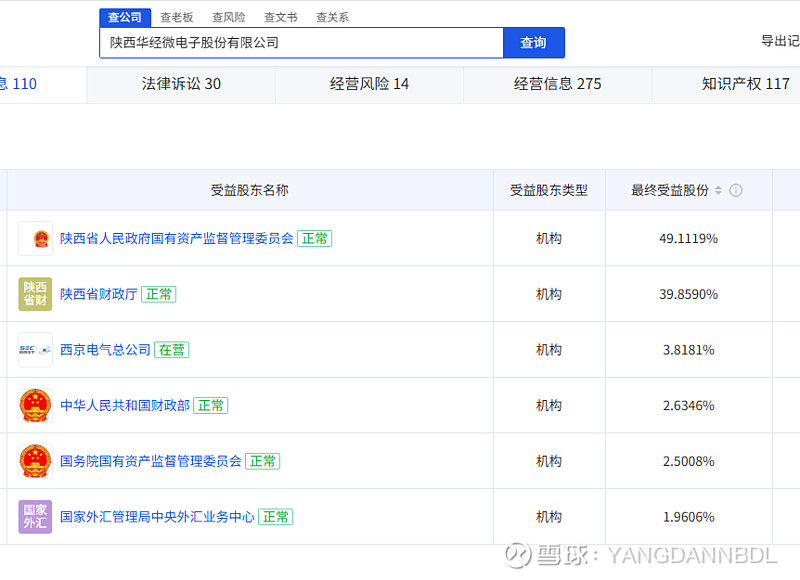This screenshot has height=580, width=800.
Task: Open 陕西省人民政府国有资产监督管理委员会 shareholder link
Action: pyautogui.click(x=177, y=238)
